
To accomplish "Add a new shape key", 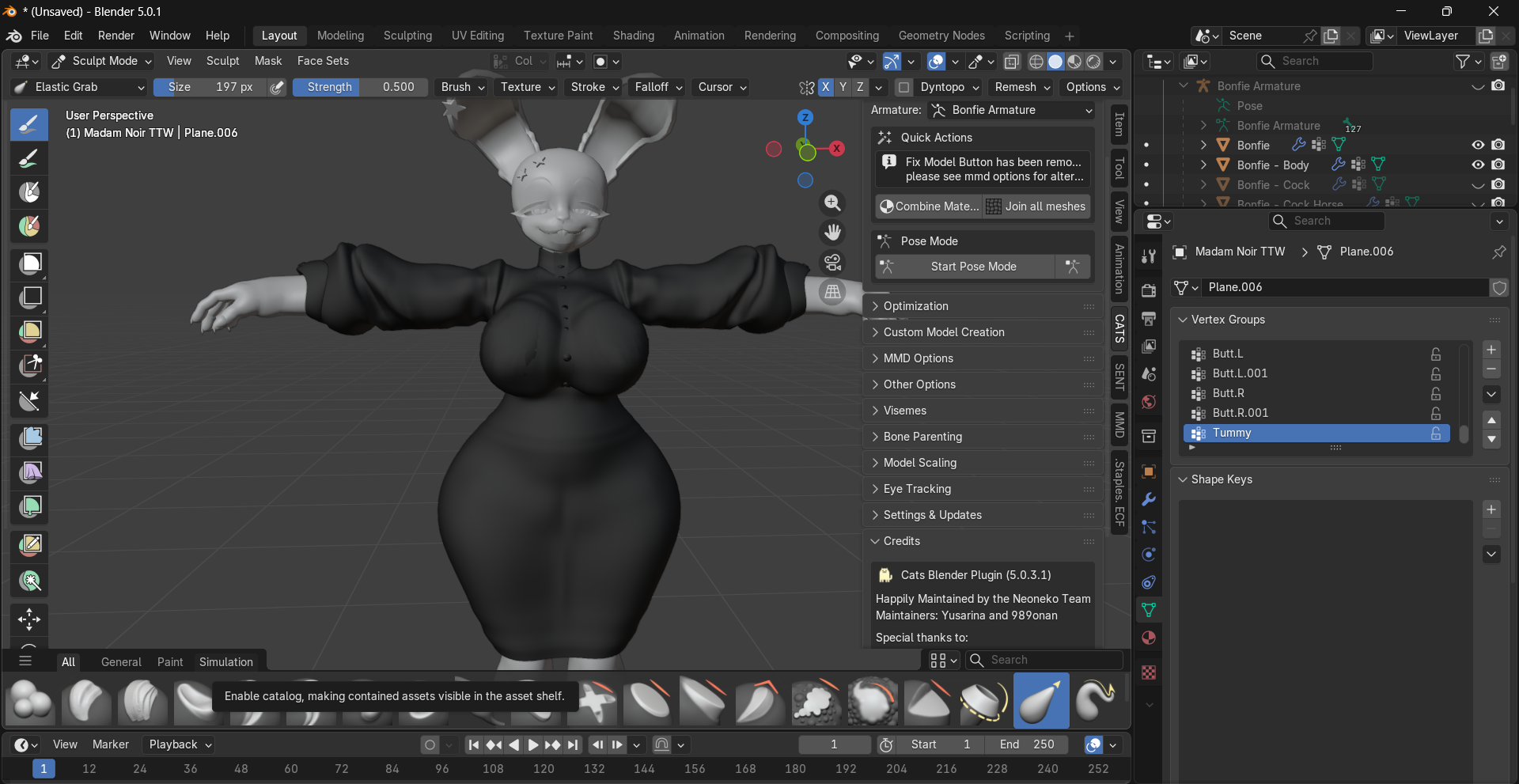I will click(x=1491, y=509).
